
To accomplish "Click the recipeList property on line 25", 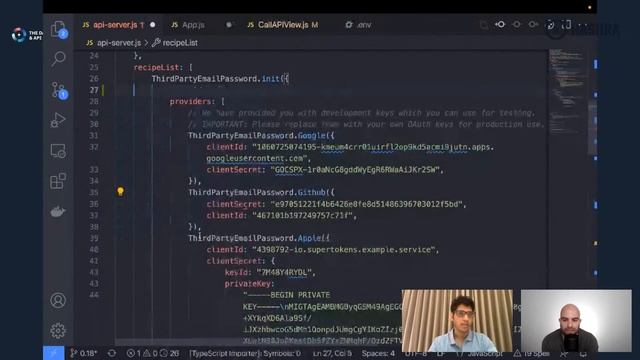I will tap(156, 67).
